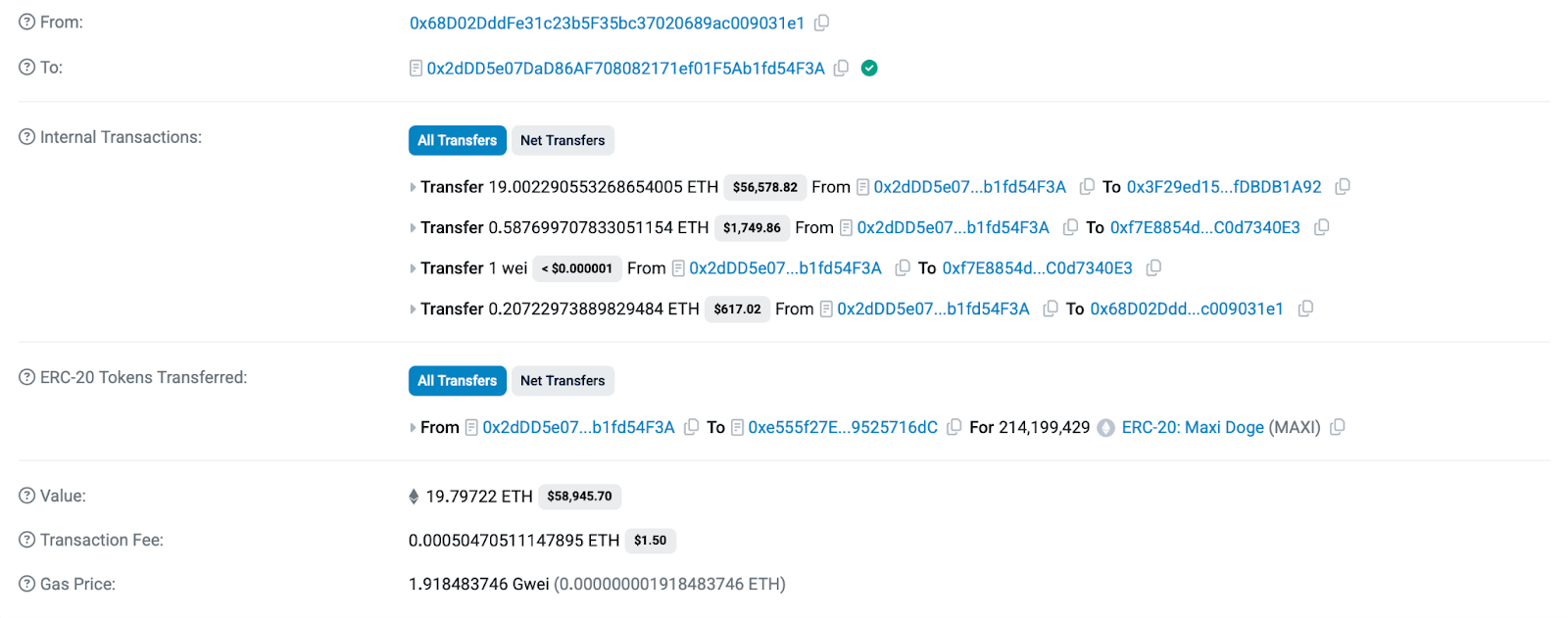Click the green verified checkmark badge
The height and width of the screenshot is (618, 1568).
(869, 69)
